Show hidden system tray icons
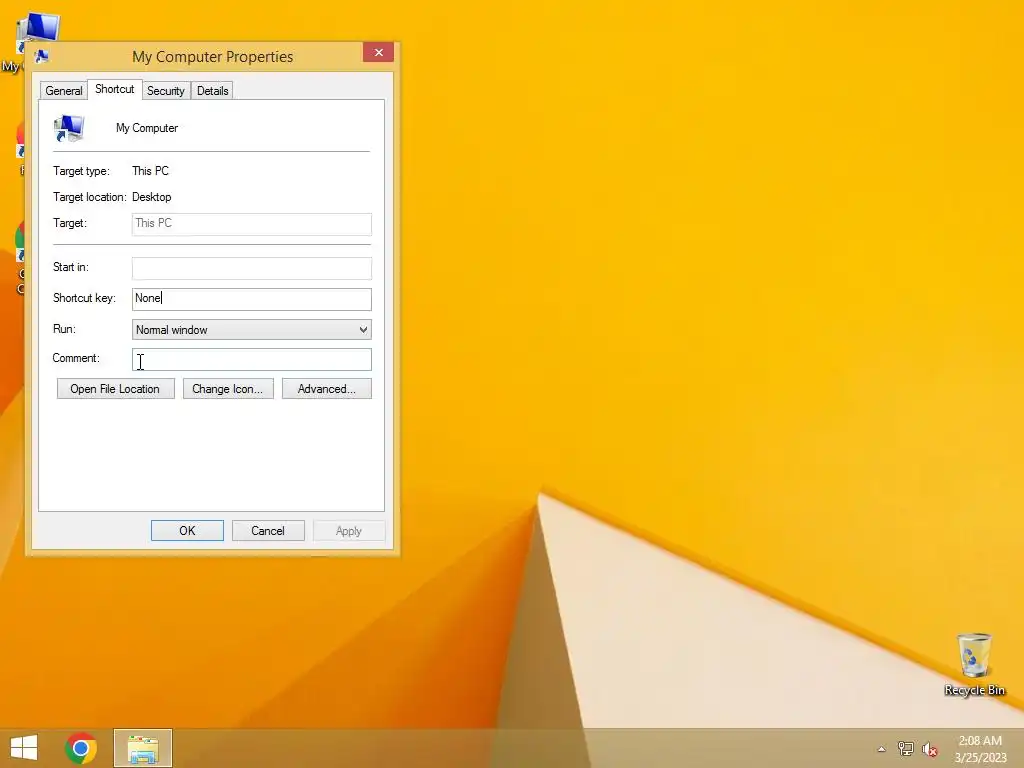 point(882,749)
